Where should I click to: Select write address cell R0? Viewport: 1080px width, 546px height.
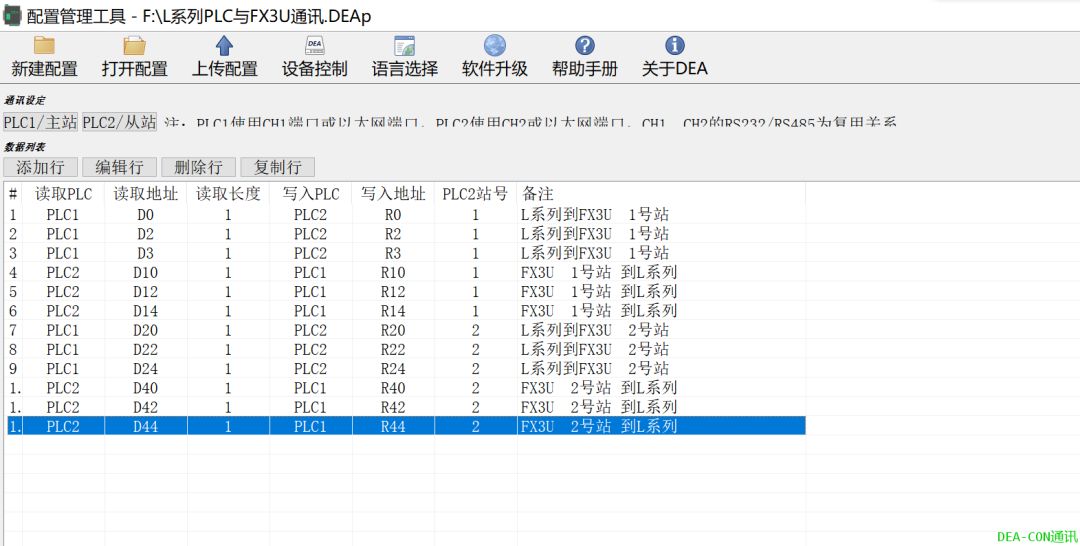pyautogui.click(x=393, y=215)
